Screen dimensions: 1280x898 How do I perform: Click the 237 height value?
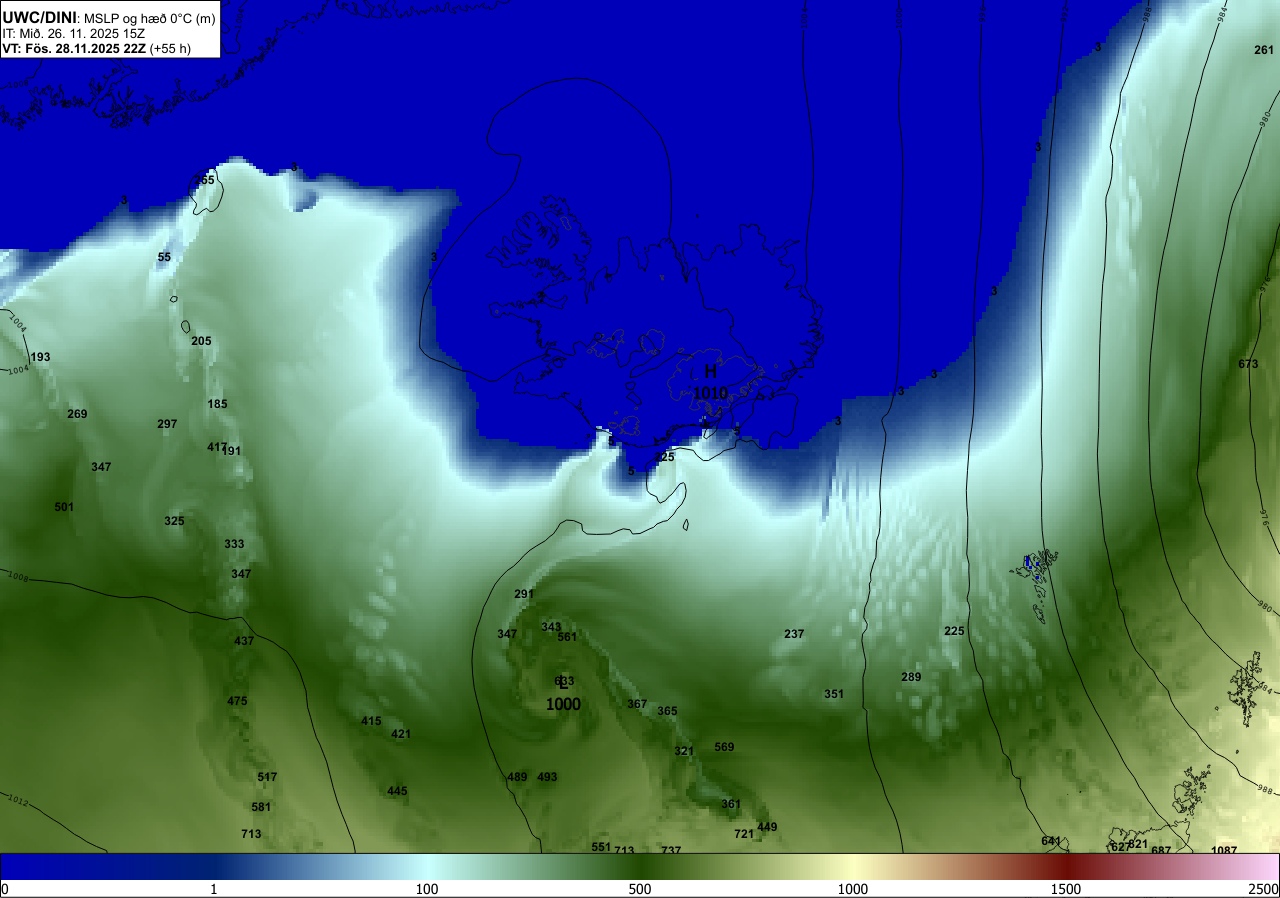point(794,634)
